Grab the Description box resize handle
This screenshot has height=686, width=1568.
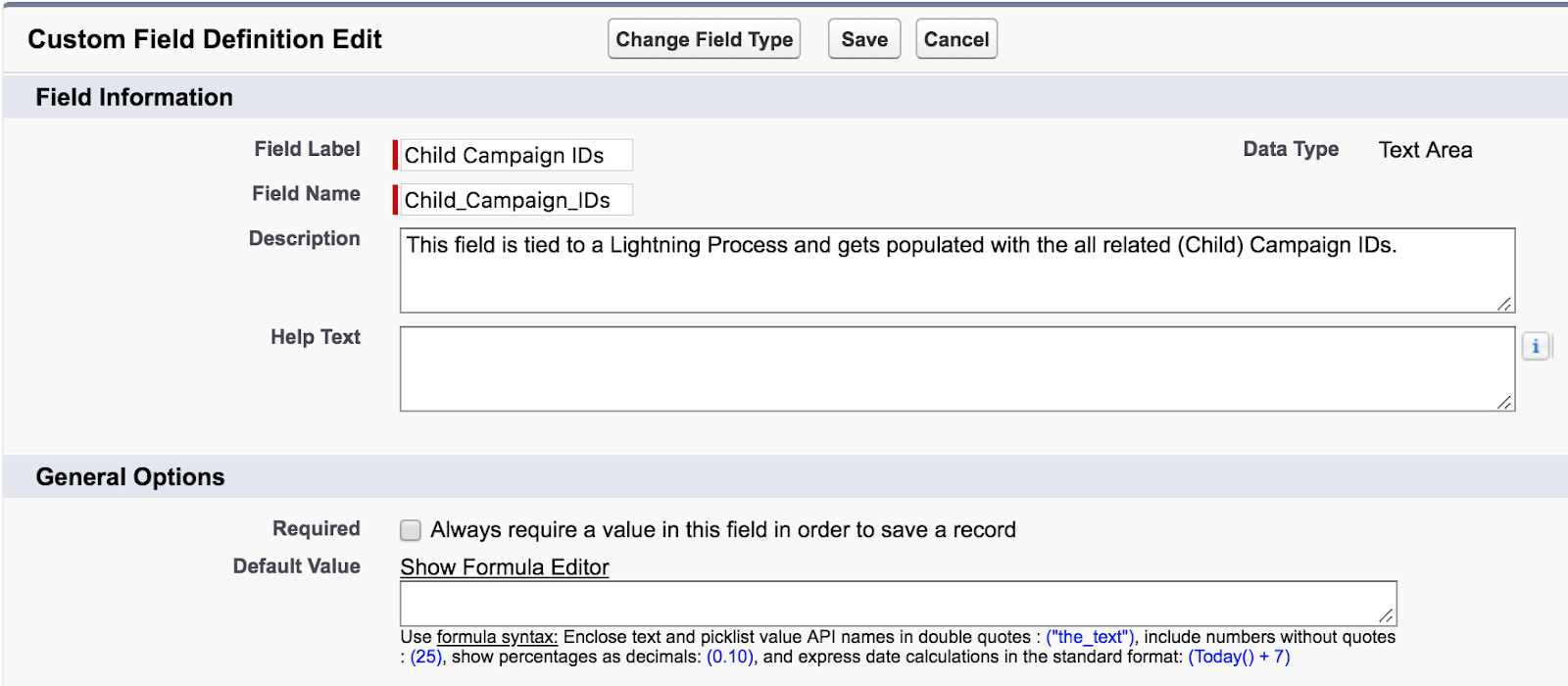(1504, 304)
